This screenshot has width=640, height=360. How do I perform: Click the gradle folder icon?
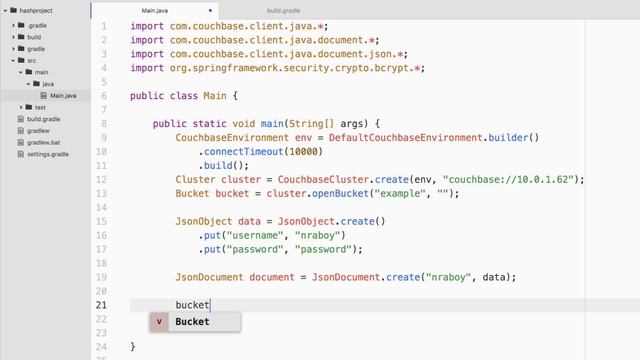click(x=21, y=49)
